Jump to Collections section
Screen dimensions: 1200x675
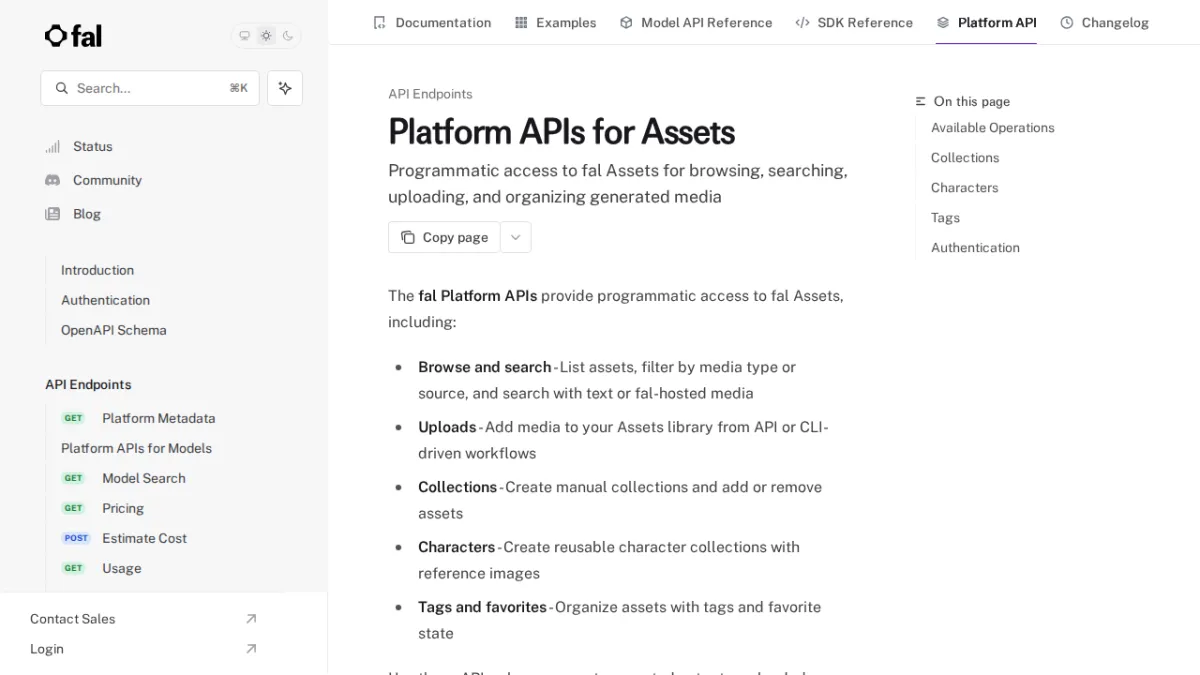(x=965, y=158)
